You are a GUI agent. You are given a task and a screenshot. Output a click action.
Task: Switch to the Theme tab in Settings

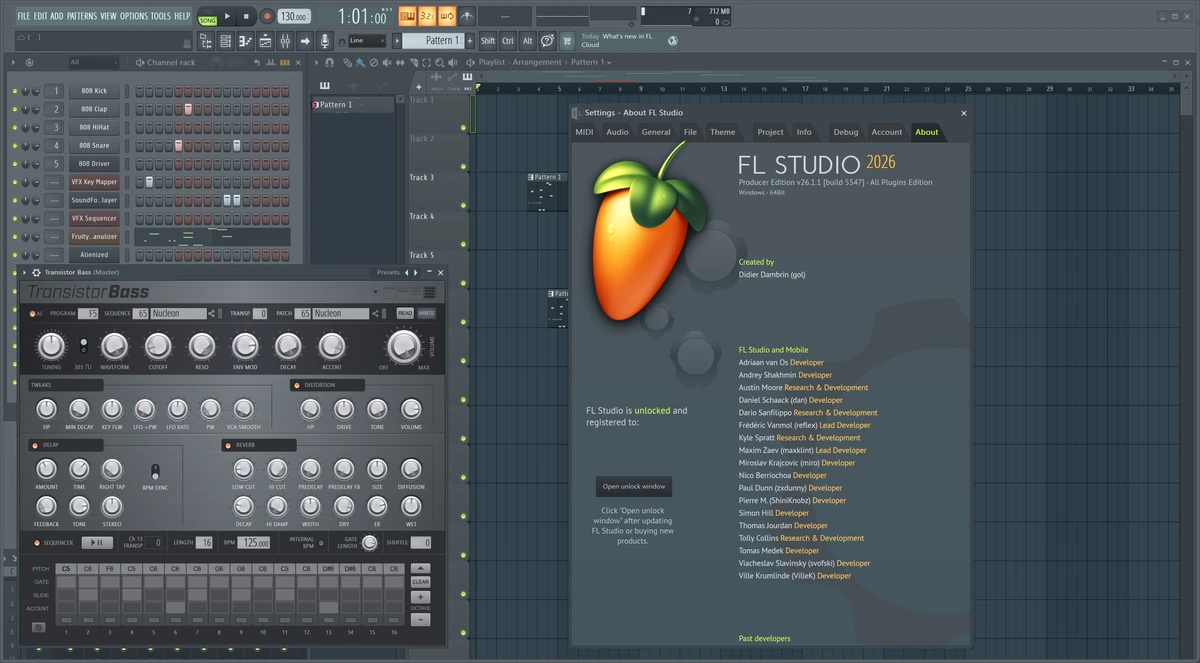(722, 132)
